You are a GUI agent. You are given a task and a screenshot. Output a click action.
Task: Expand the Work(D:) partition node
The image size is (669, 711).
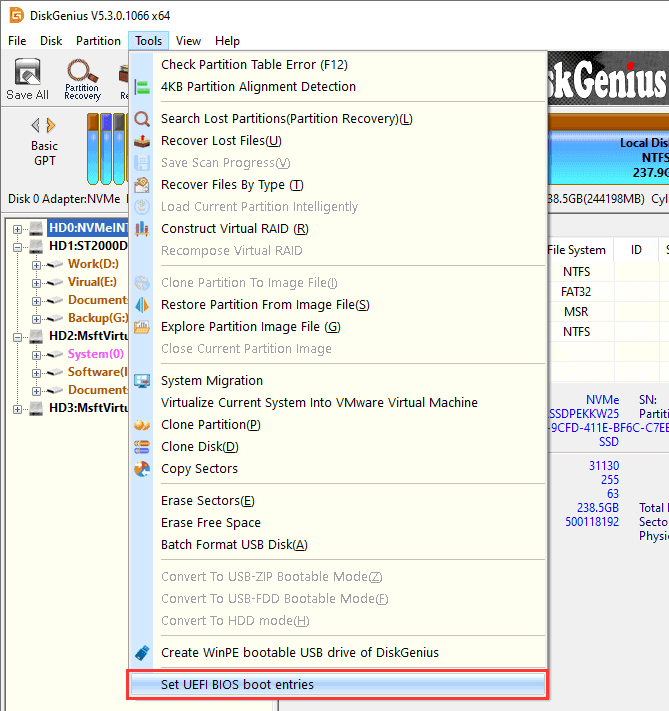tap(37, 264)
